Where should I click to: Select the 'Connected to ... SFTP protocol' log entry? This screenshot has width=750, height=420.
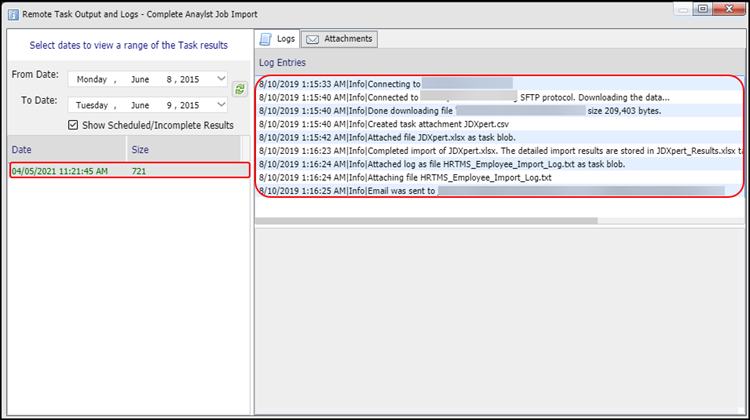tap(499, 97)
